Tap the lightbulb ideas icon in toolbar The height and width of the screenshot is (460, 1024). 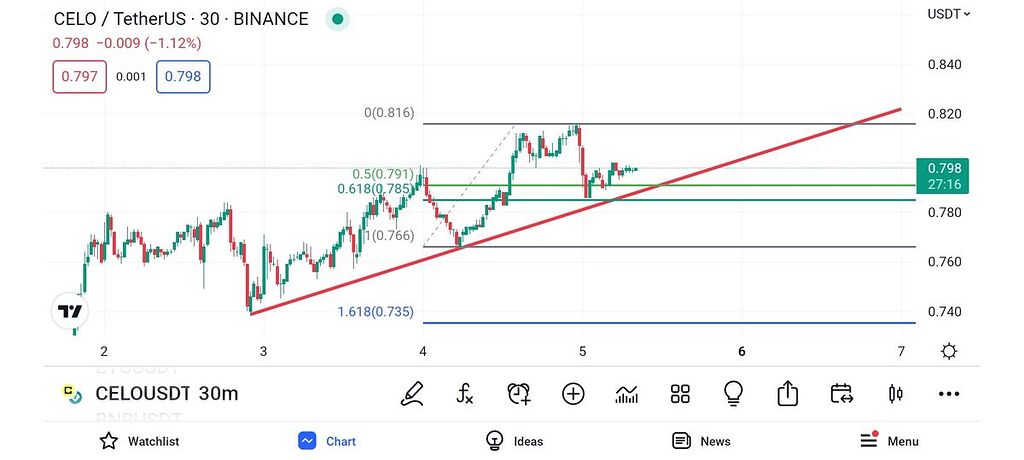click(x=734, y=394)
